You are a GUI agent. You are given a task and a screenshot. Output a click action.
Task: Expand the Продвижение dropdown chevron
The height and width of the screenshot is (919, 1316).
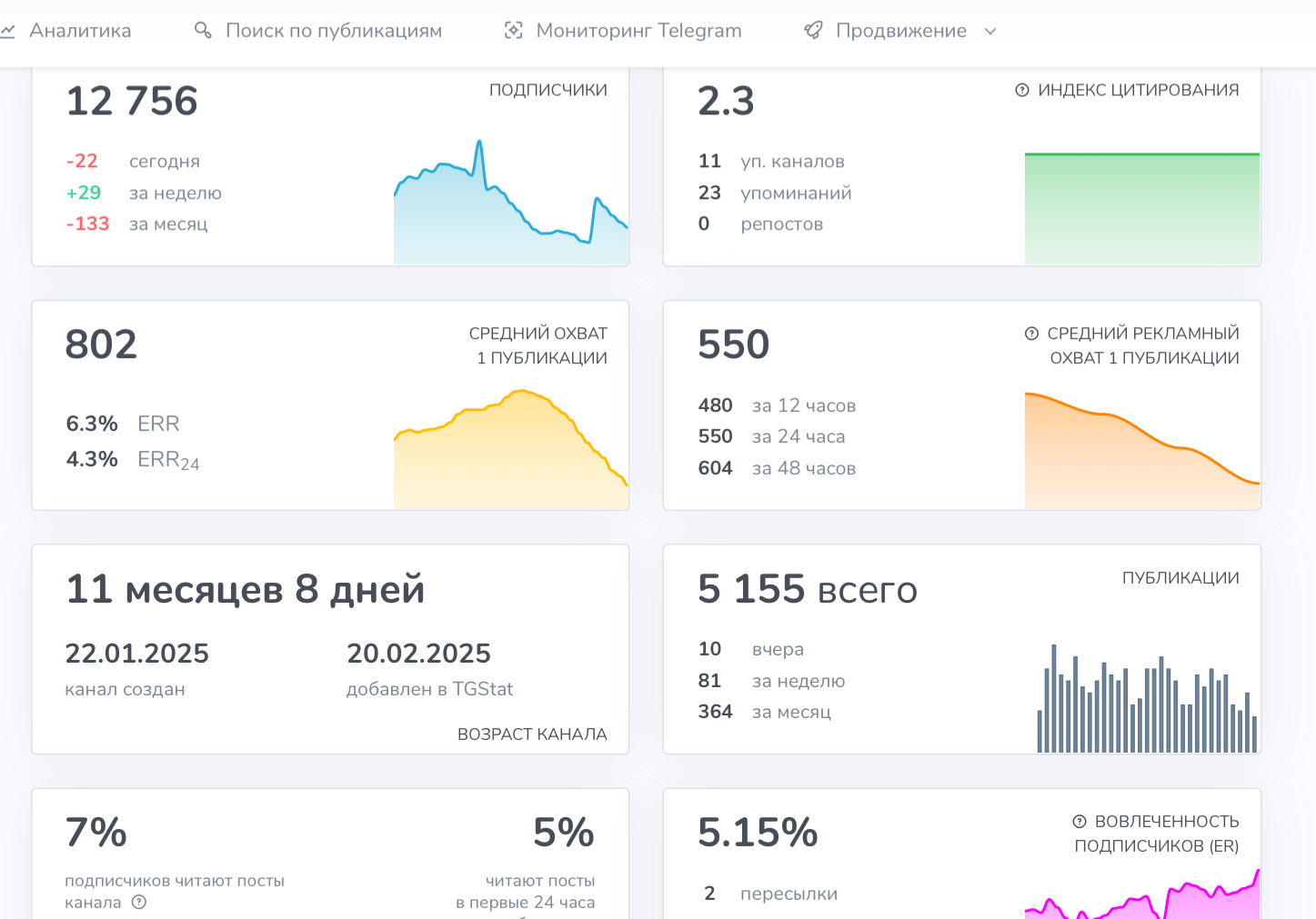989,31
